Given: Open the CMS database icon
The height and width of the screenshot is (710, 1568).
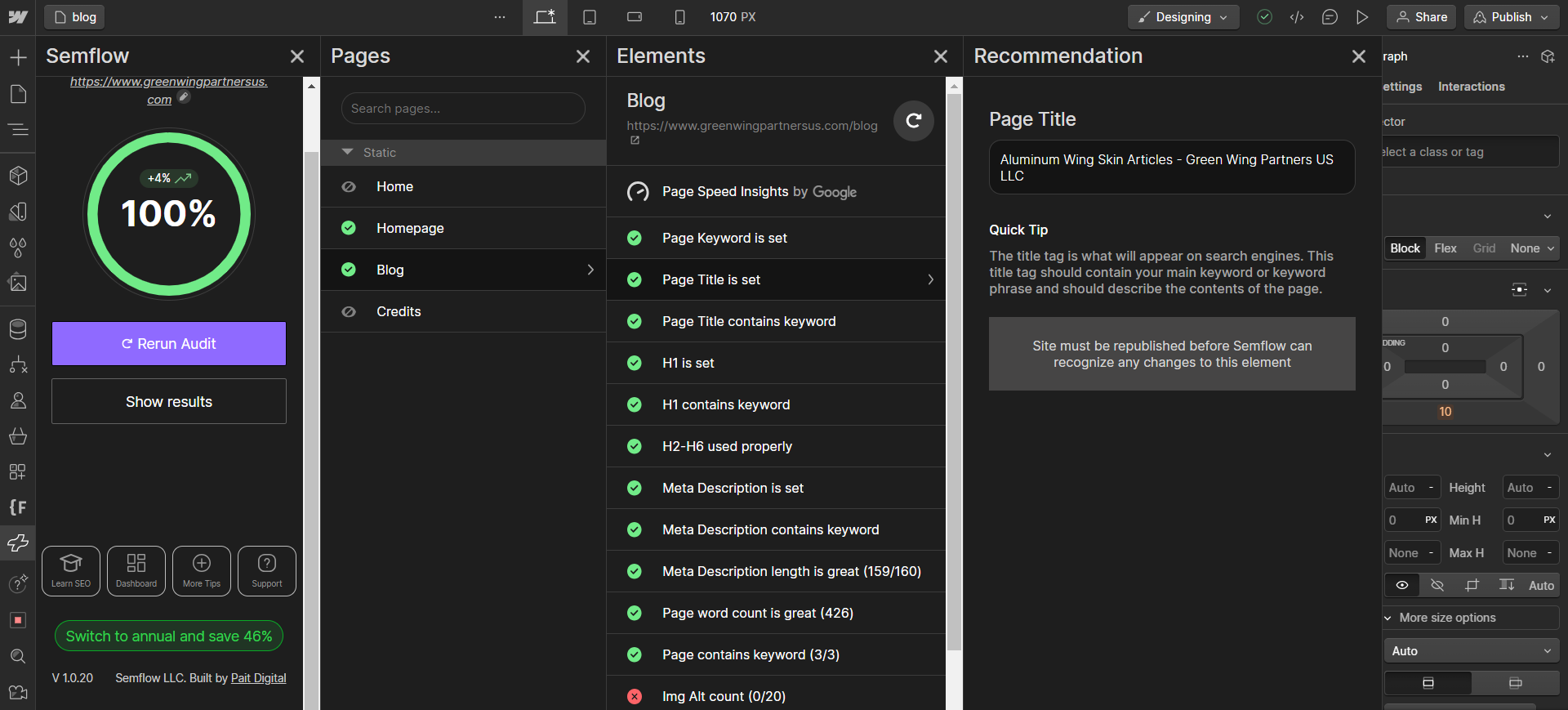Looking at the screenshot, I should [x=18, y=329].
